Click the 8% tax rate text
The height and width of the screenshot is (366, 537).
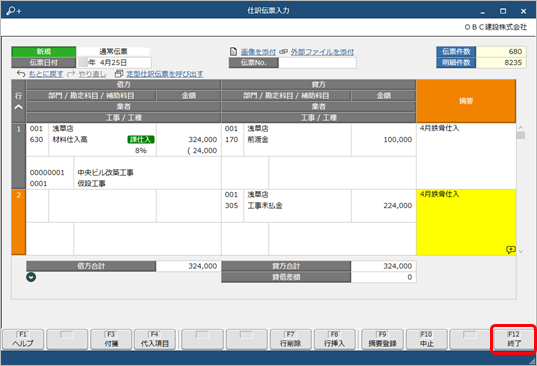(x=141, y=151)
